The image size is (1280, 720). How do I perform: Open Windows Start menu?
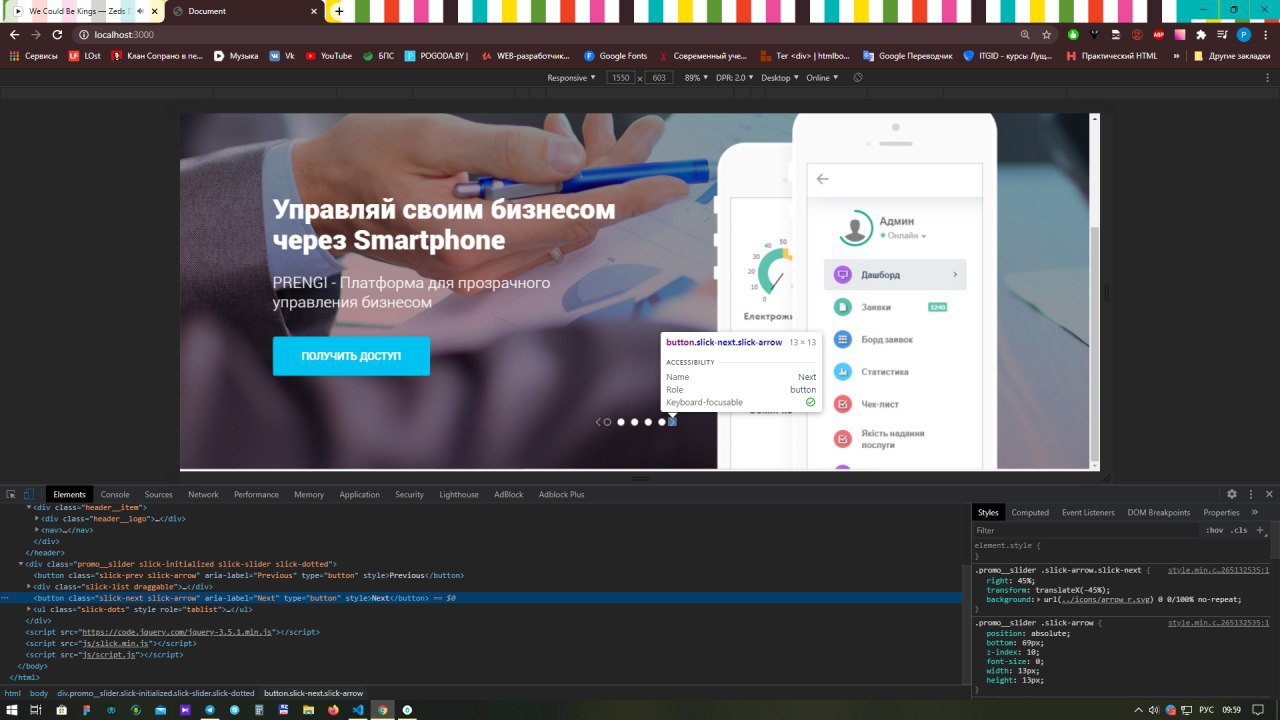point(10,710)
